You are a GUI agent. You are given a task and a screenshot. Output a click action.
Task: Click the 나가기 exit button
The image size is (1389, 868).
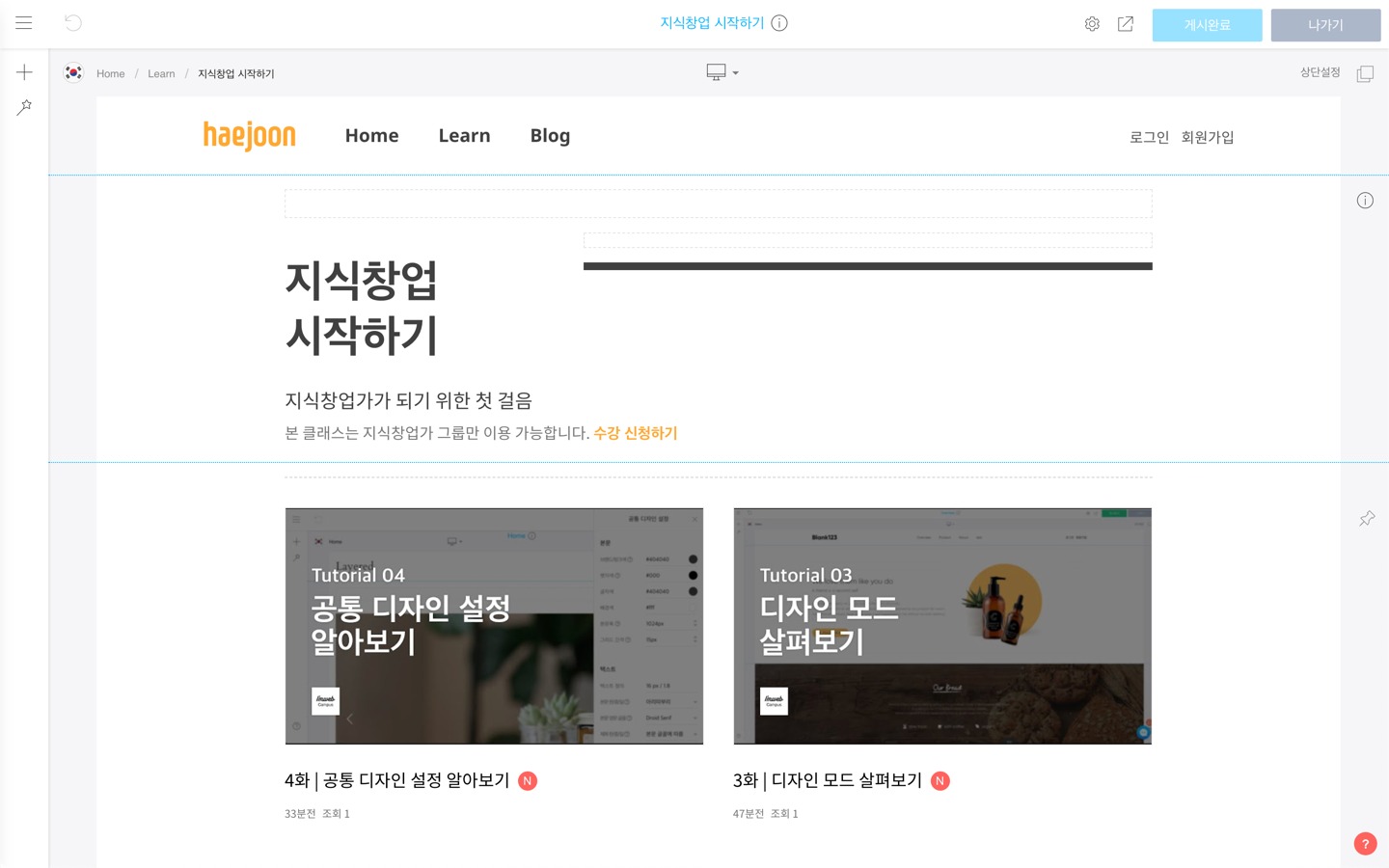[1325, 25]
